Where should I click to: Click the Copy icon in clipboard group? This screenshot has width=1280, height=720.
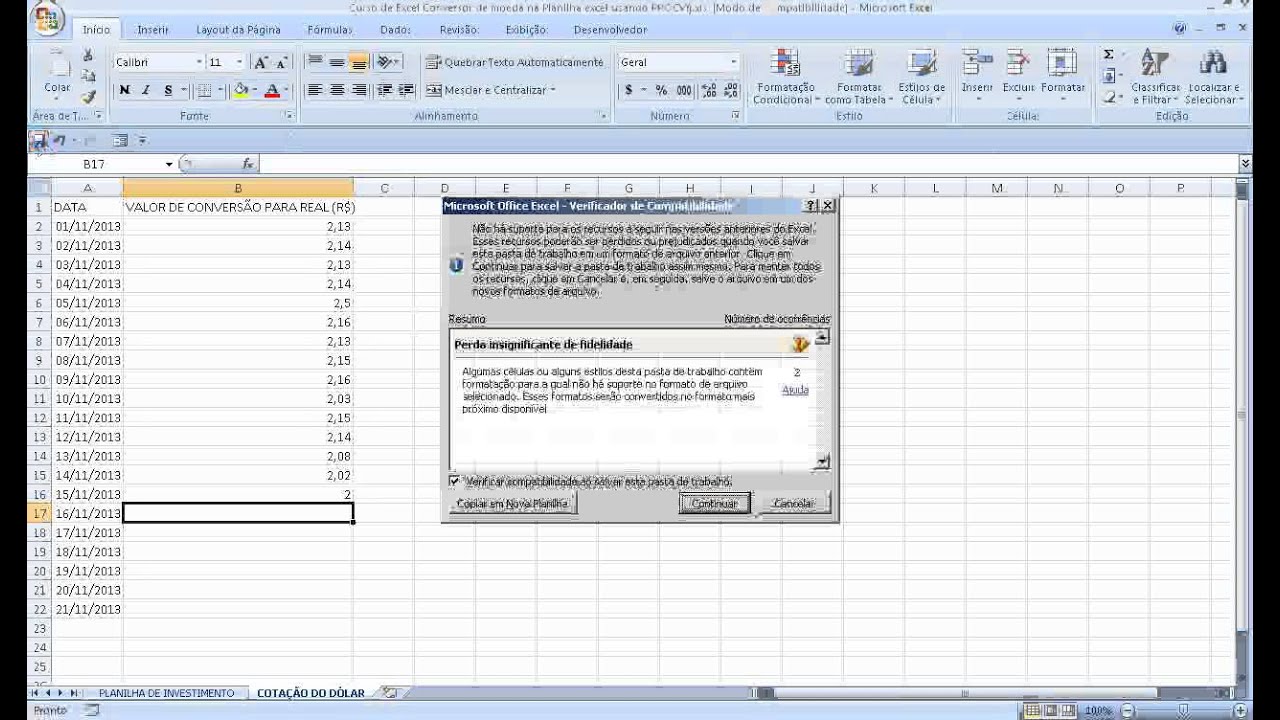[88, 76]
